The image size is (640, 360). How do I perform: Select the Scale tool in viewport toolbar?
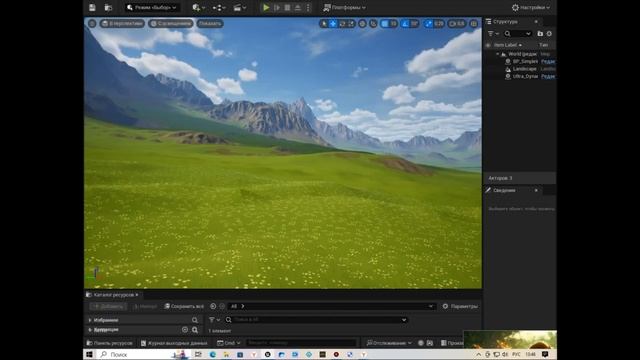click(351, 24)
